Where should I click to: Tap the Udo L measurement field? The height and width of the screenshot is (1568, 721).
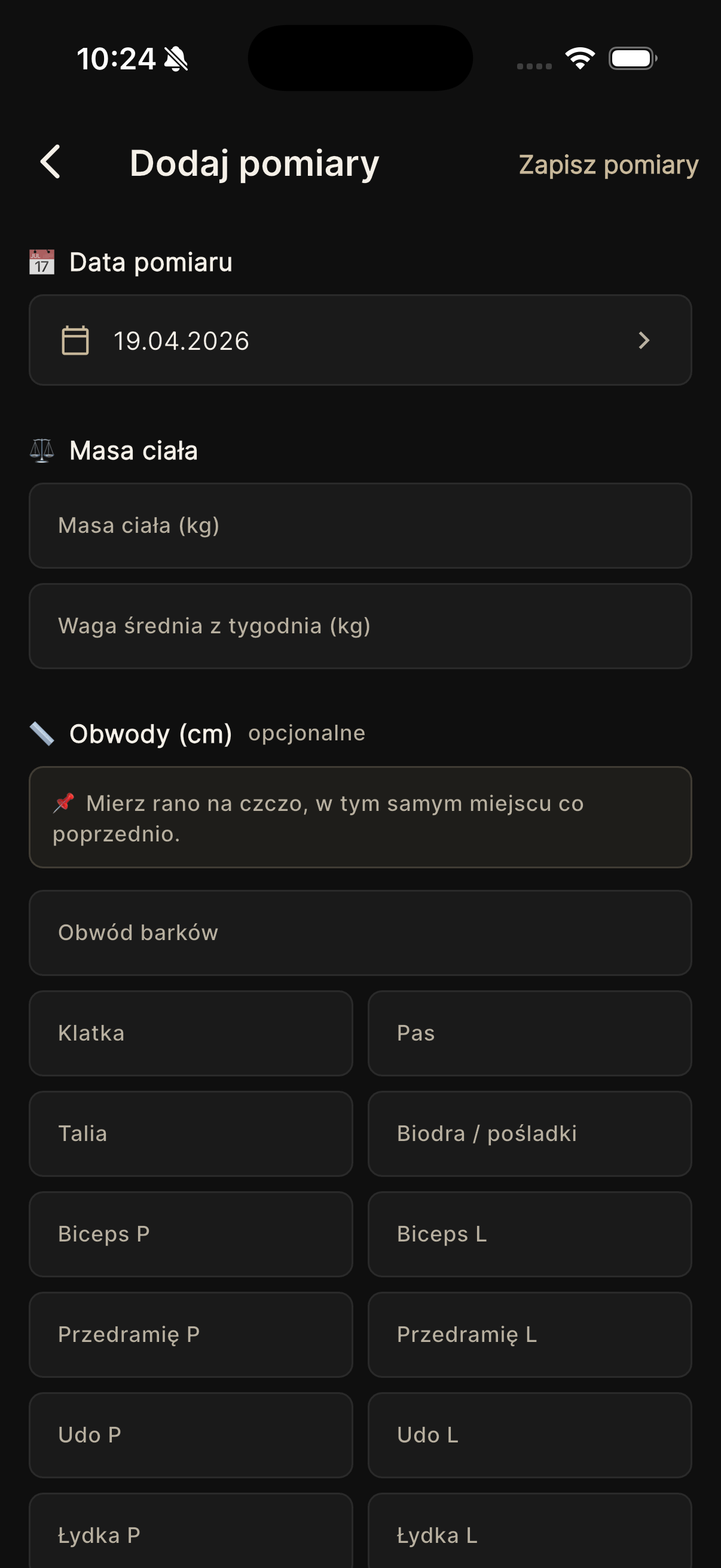(530, 1435)
